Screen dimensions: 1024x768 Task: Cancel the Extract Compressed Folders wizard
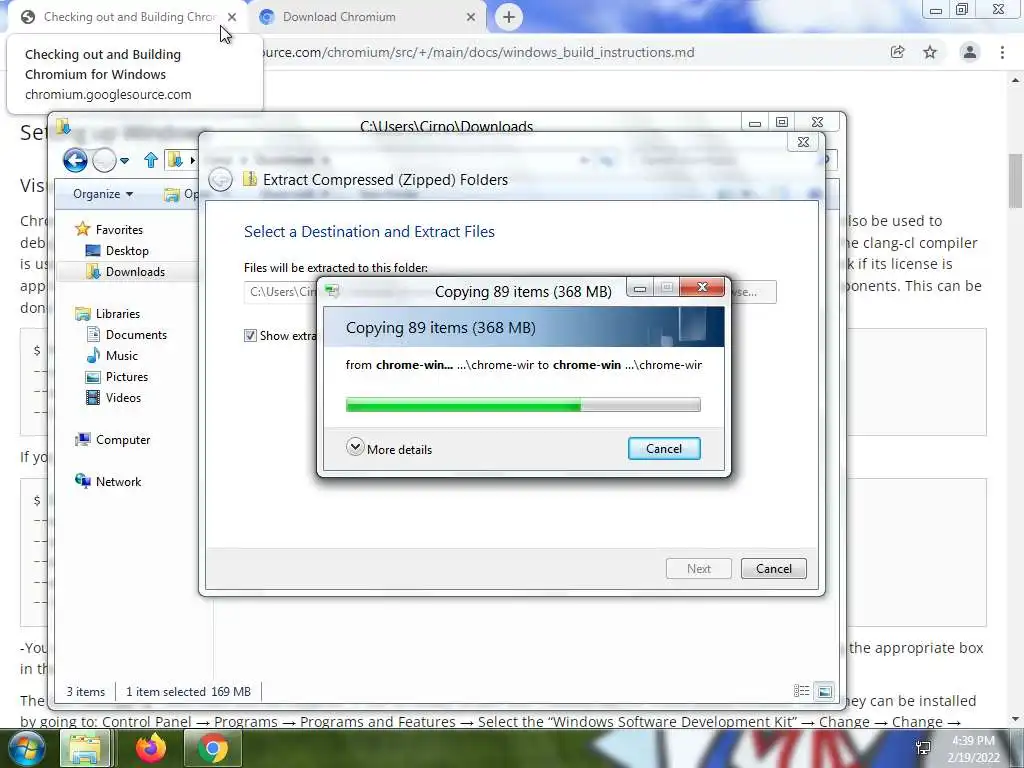click(773, 568)
